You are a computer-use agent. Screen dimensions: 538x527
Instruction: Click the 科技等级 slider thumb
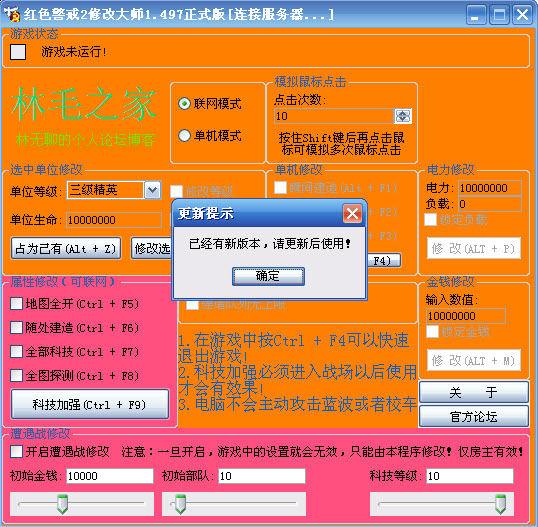(x=501, y=504)
